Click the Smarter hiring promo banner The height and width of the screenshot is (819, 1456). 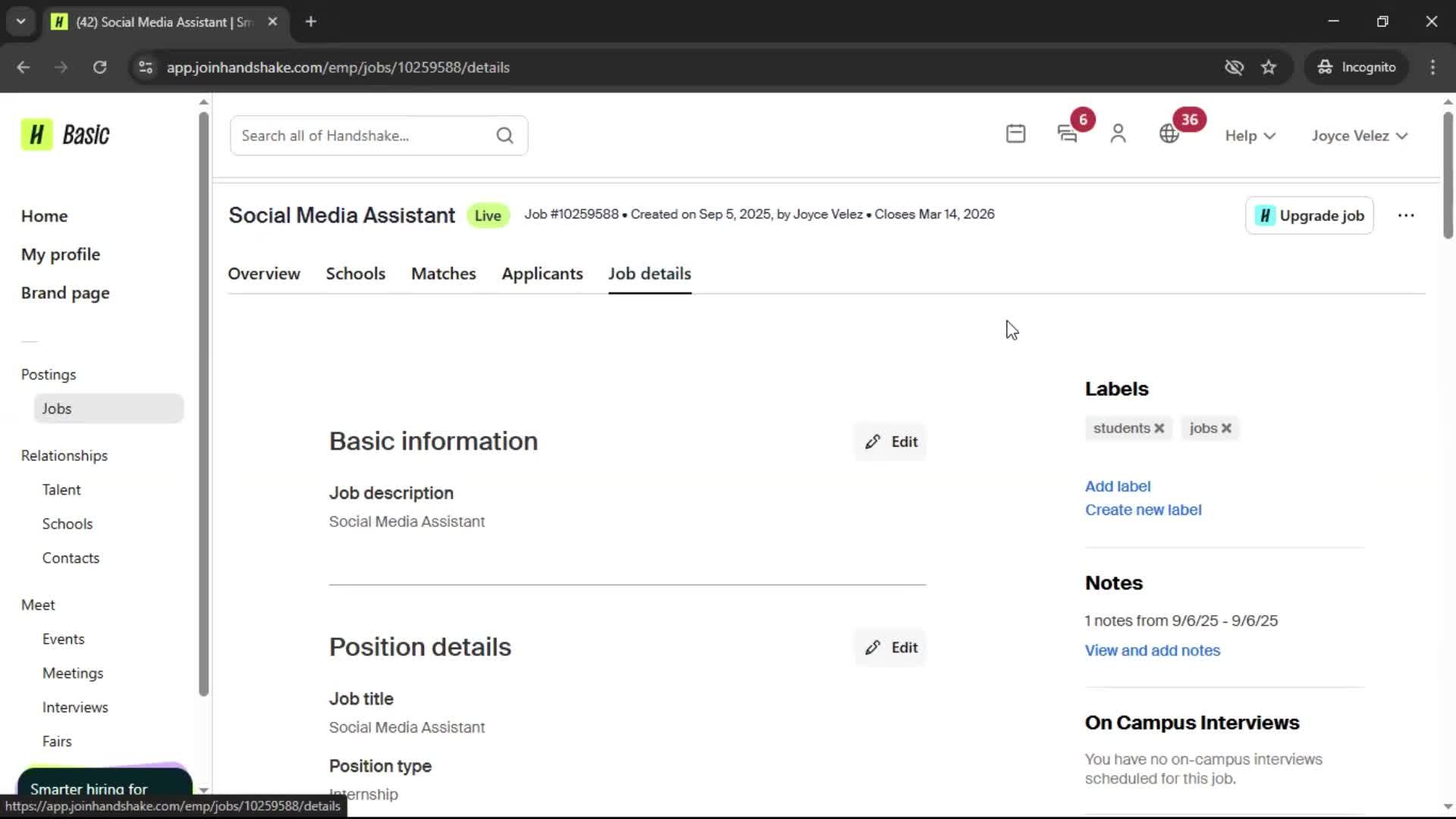click(105, 781)
